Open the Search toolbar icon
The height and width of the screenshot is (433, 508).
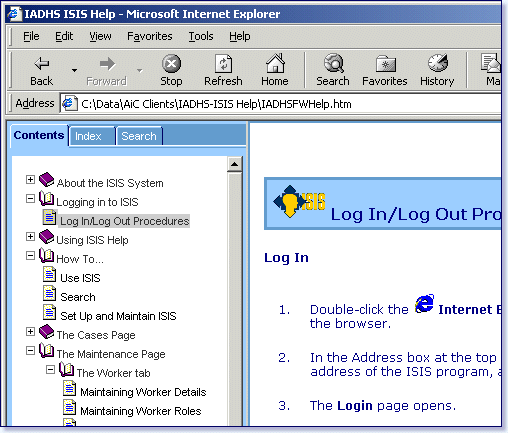pyautogui.click(x=334, y=63)
